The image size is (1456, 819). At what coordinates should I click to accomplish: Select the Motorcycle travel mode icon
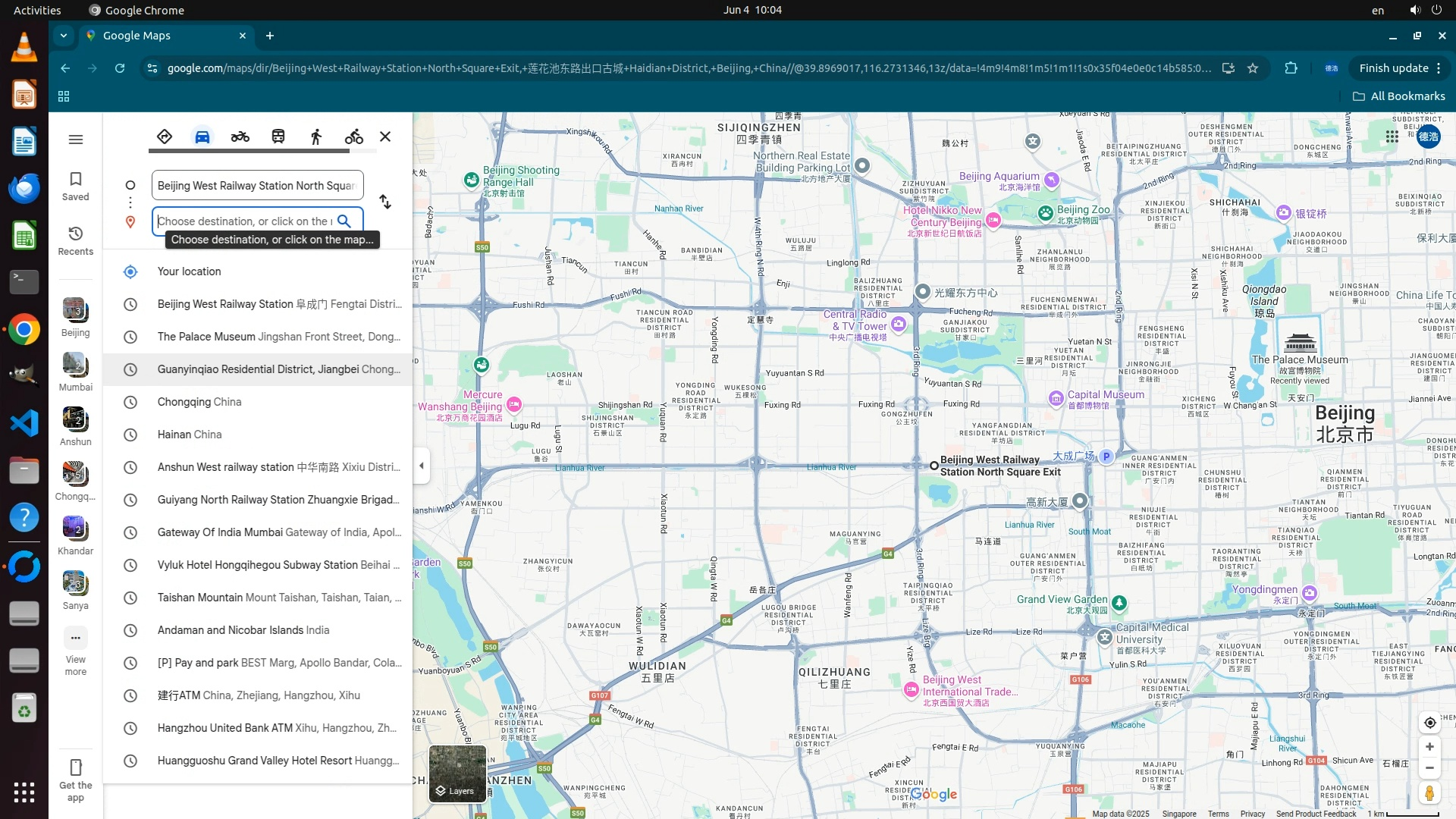(x=240, y=136)
